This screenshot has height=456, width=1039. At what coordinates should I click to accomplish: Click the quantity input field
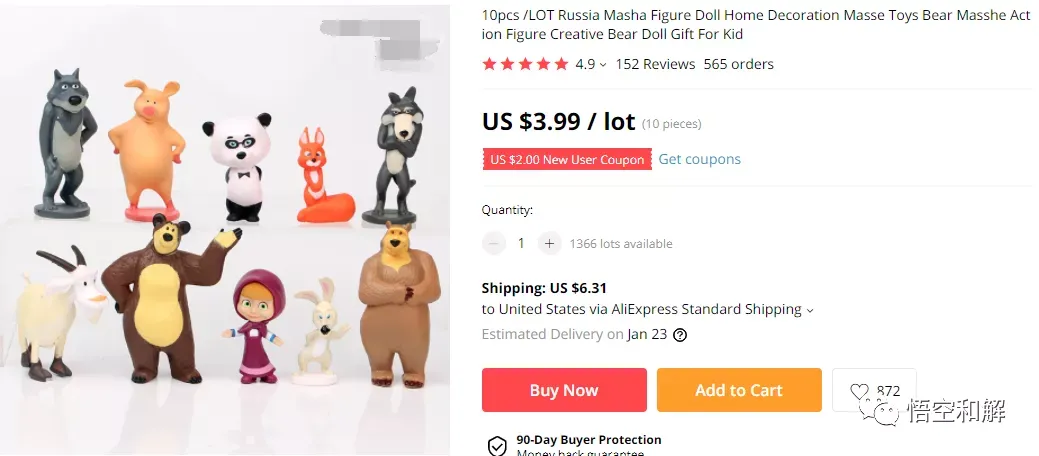tap(521, 243)
